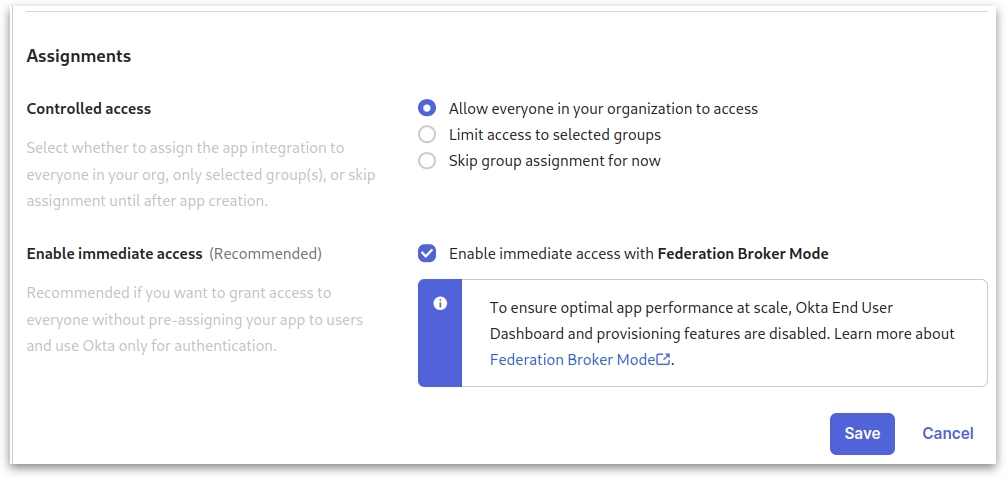
Task: Click the 'Controlled access' field label
Action: (x=89, y=109)
